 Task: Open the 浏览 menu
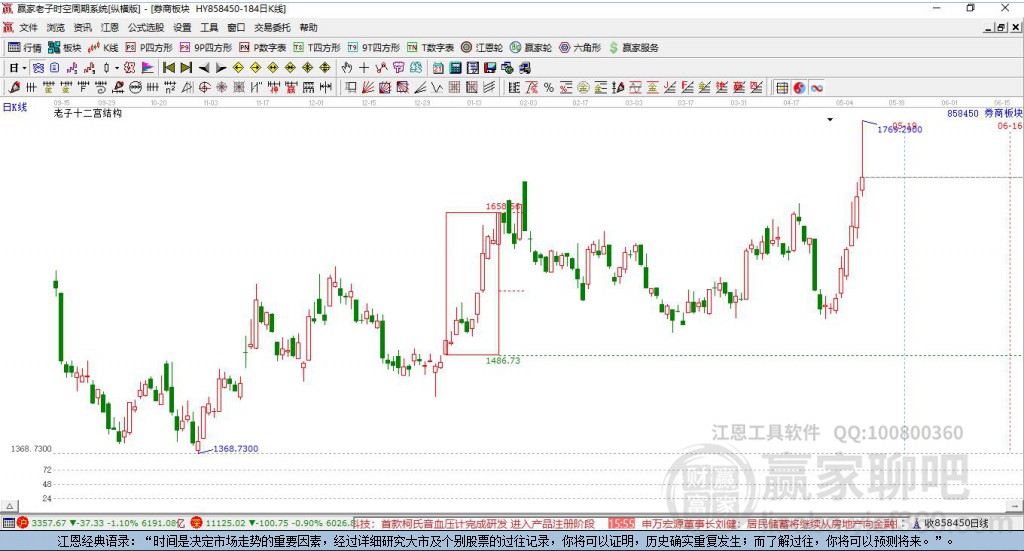tap(56, 27)
